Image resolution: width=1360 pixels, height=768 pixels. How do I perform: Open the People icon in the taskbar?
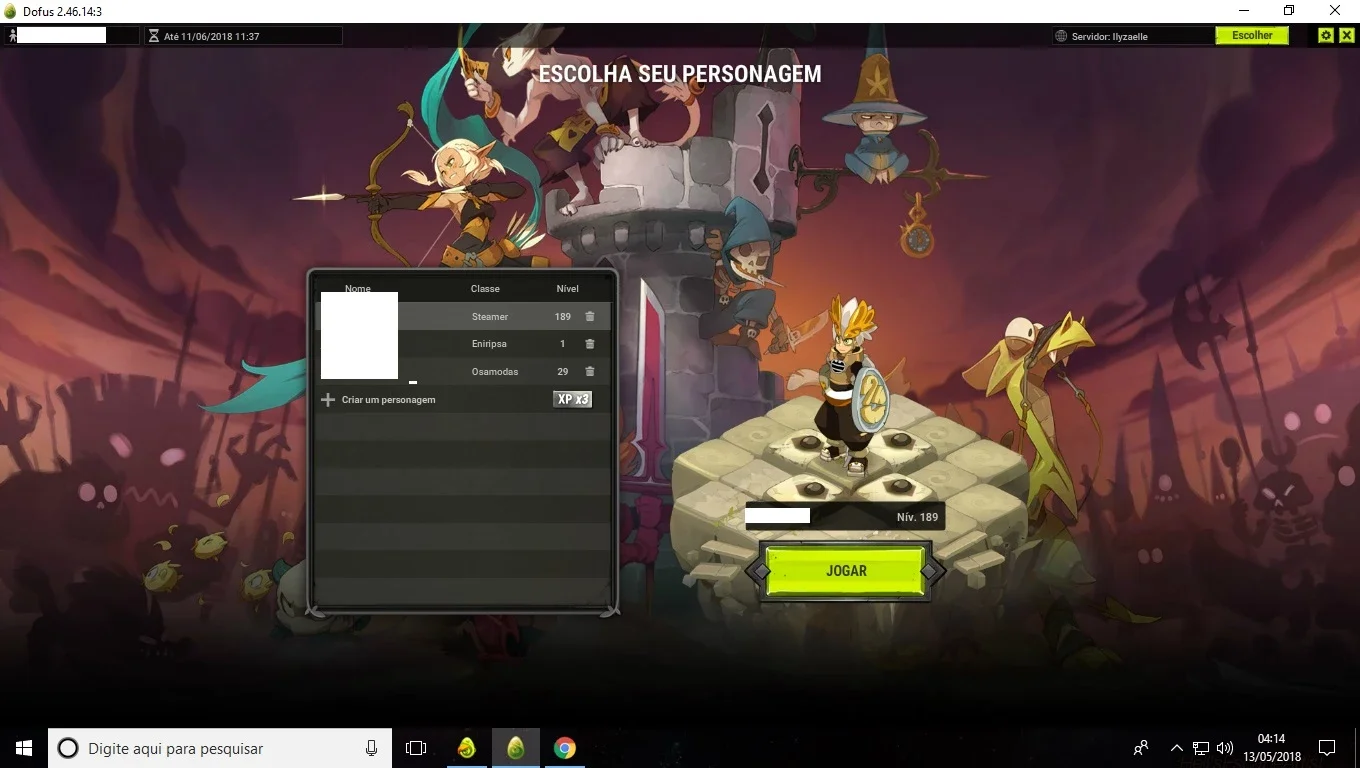(1141, 748)
